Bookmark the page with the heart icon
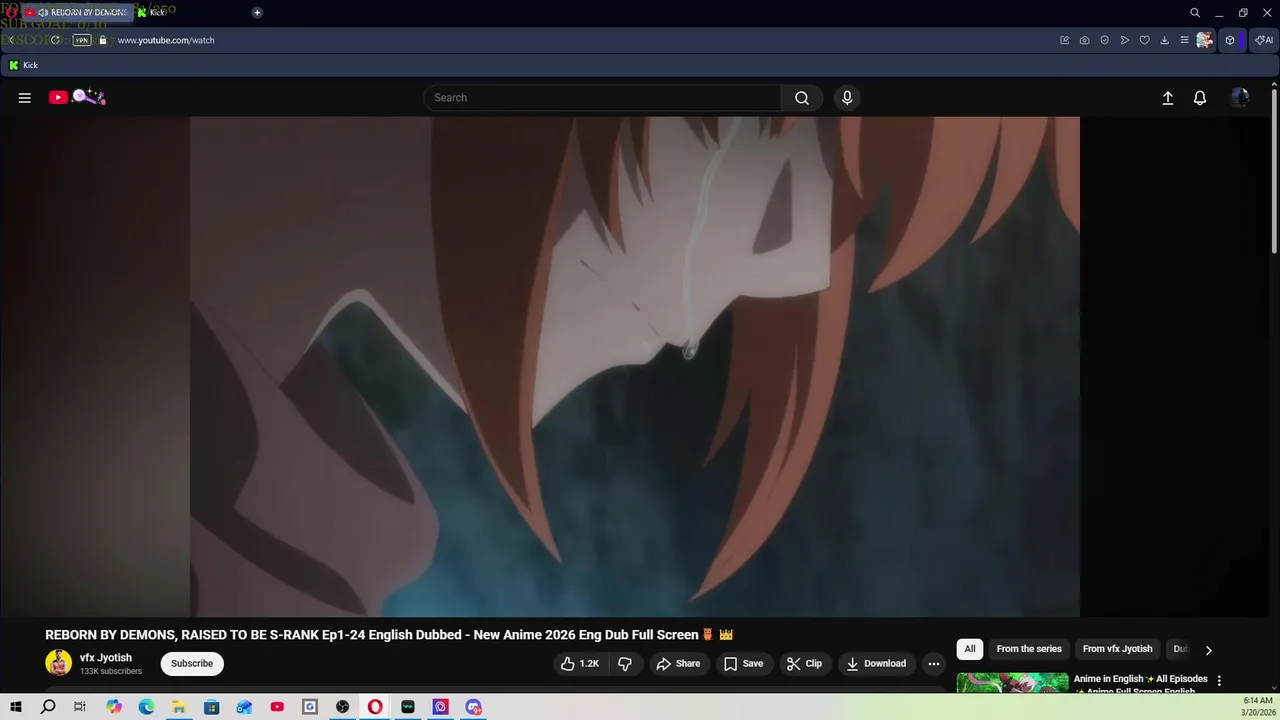1280x720 pixels. point(1145,40)
